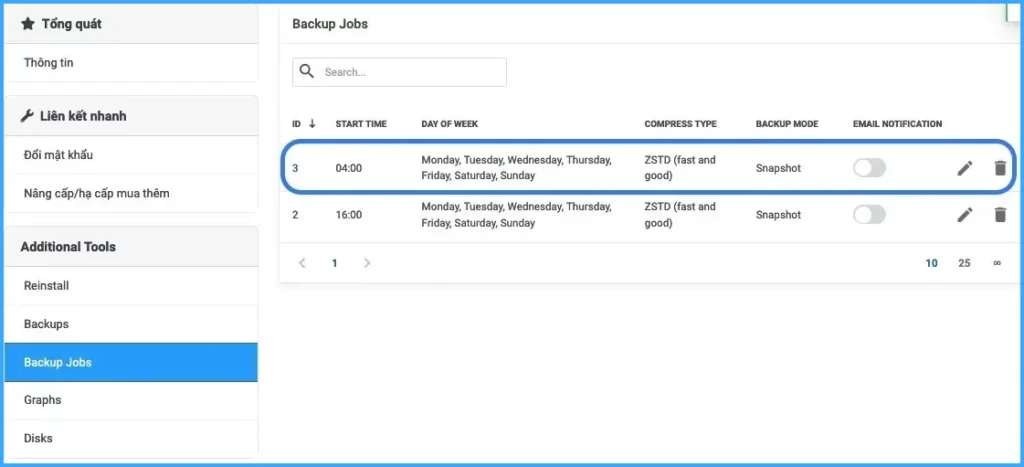Click days of week in job 3 row

point(517,168)
